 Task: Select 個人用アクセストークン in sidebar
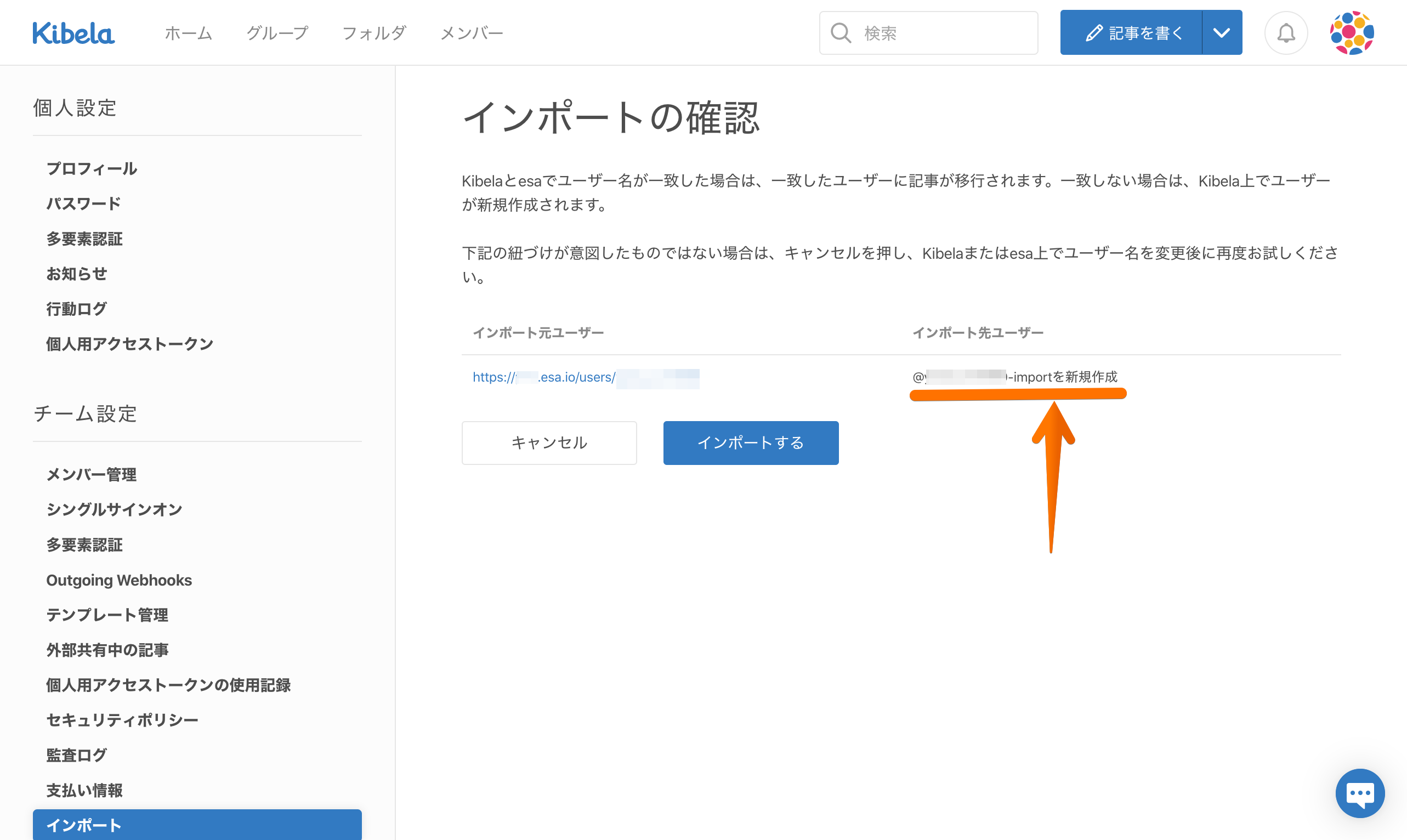129,344
